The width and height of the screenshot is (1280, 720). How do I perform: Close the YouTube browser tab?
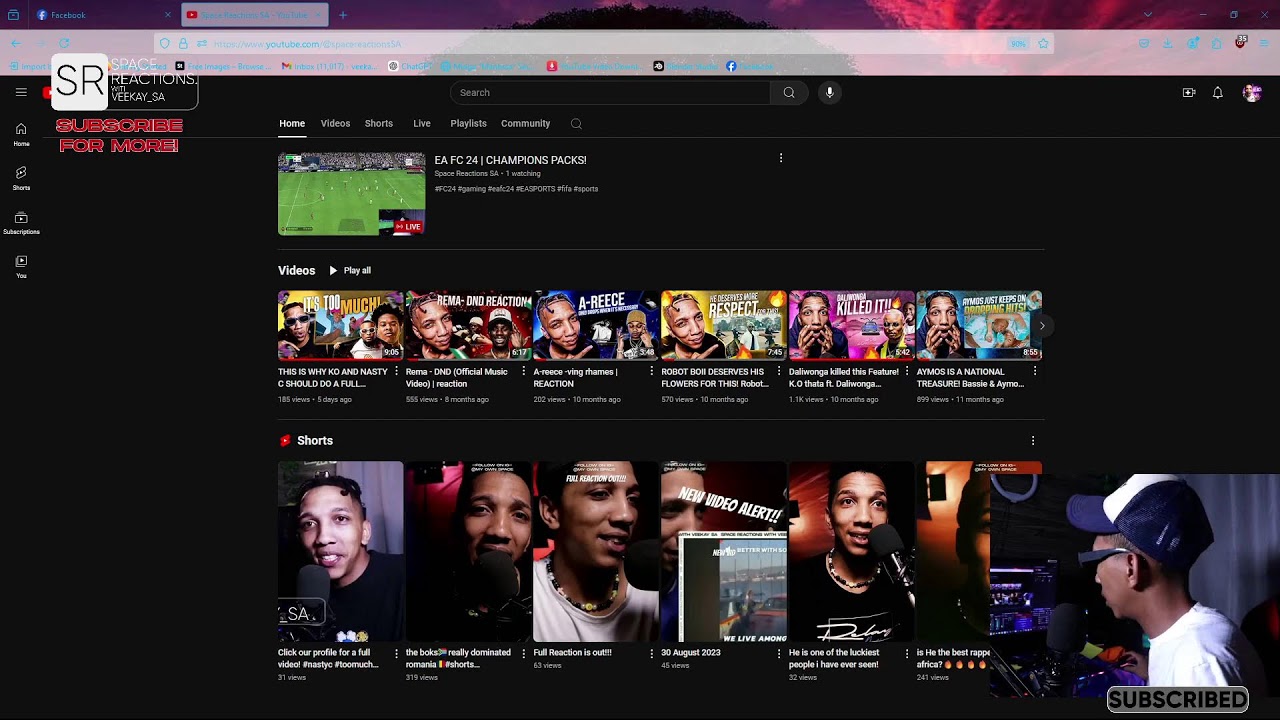(x=318, y=15)
